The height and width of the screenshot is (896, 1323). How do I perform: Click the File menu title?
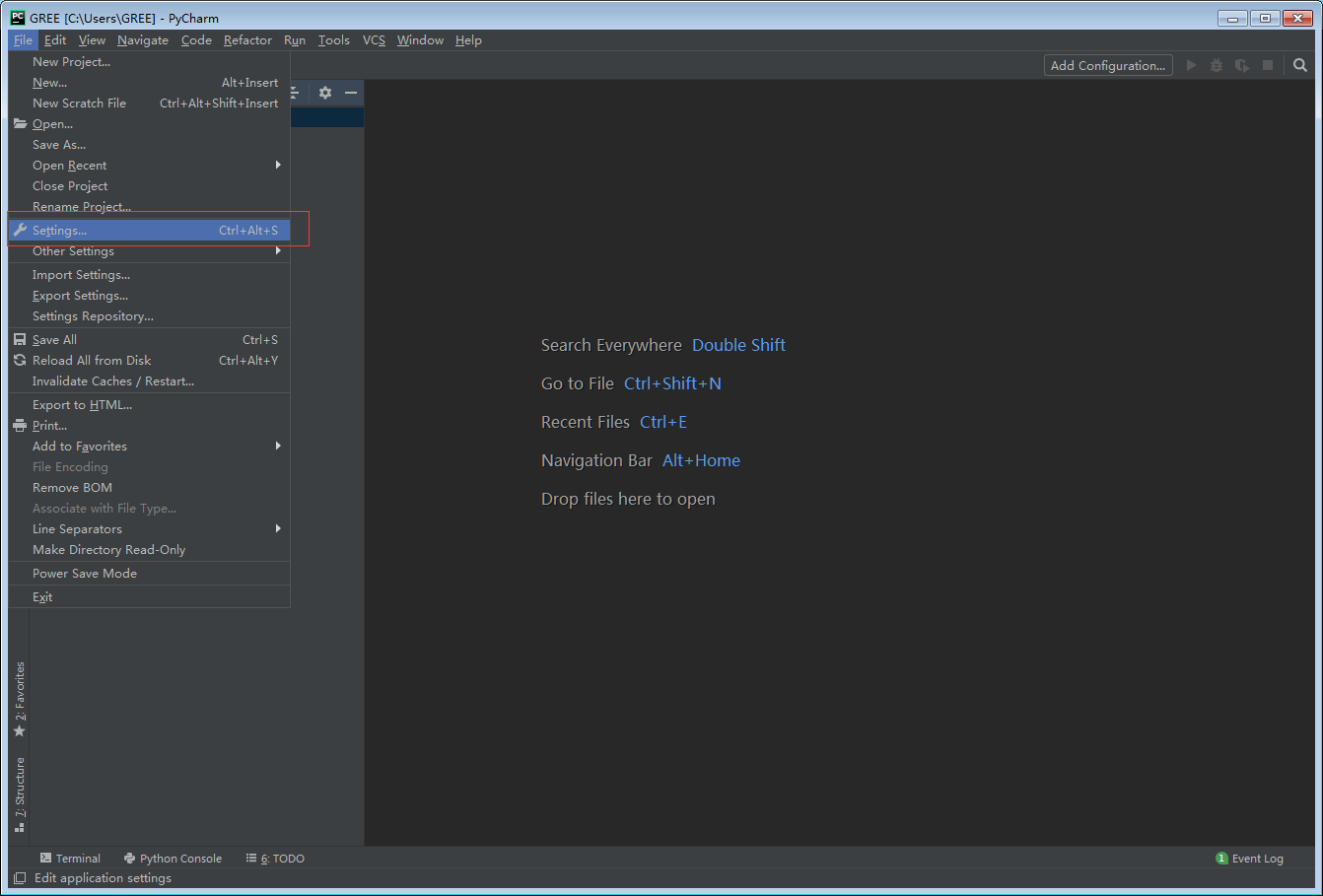coord(23,40)
